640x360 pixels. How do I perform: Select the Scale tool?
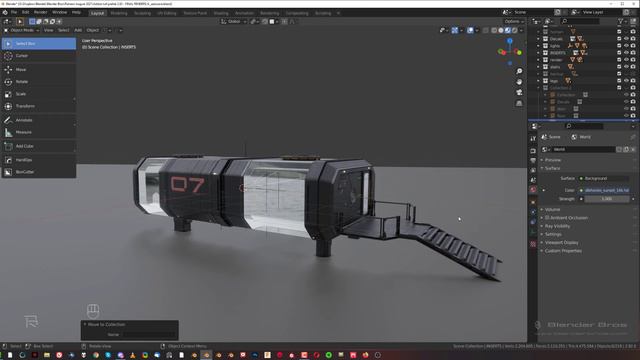tap(39, 94)
